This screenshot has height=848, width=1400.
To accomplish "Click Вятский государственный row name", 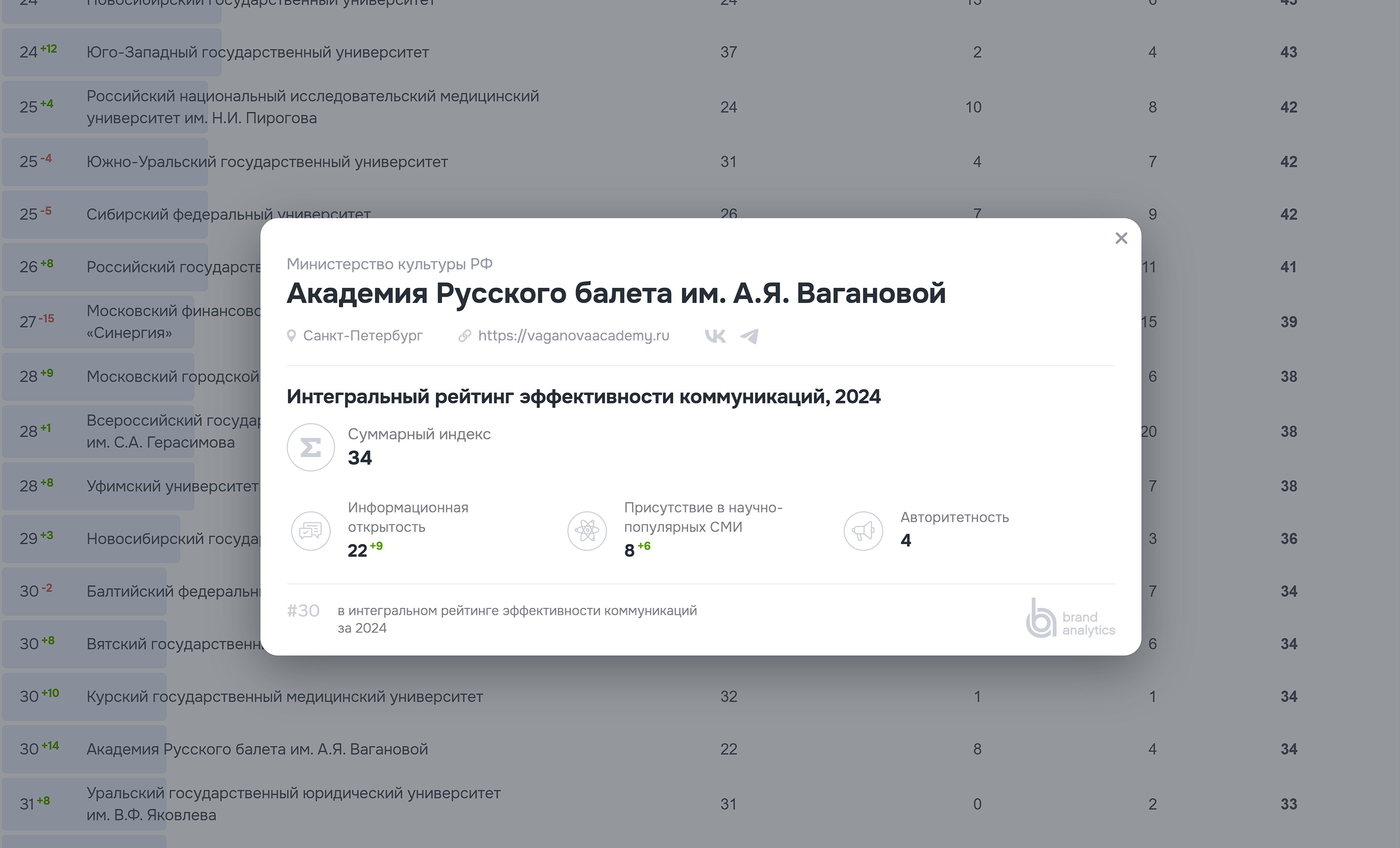I will point(173,644).
